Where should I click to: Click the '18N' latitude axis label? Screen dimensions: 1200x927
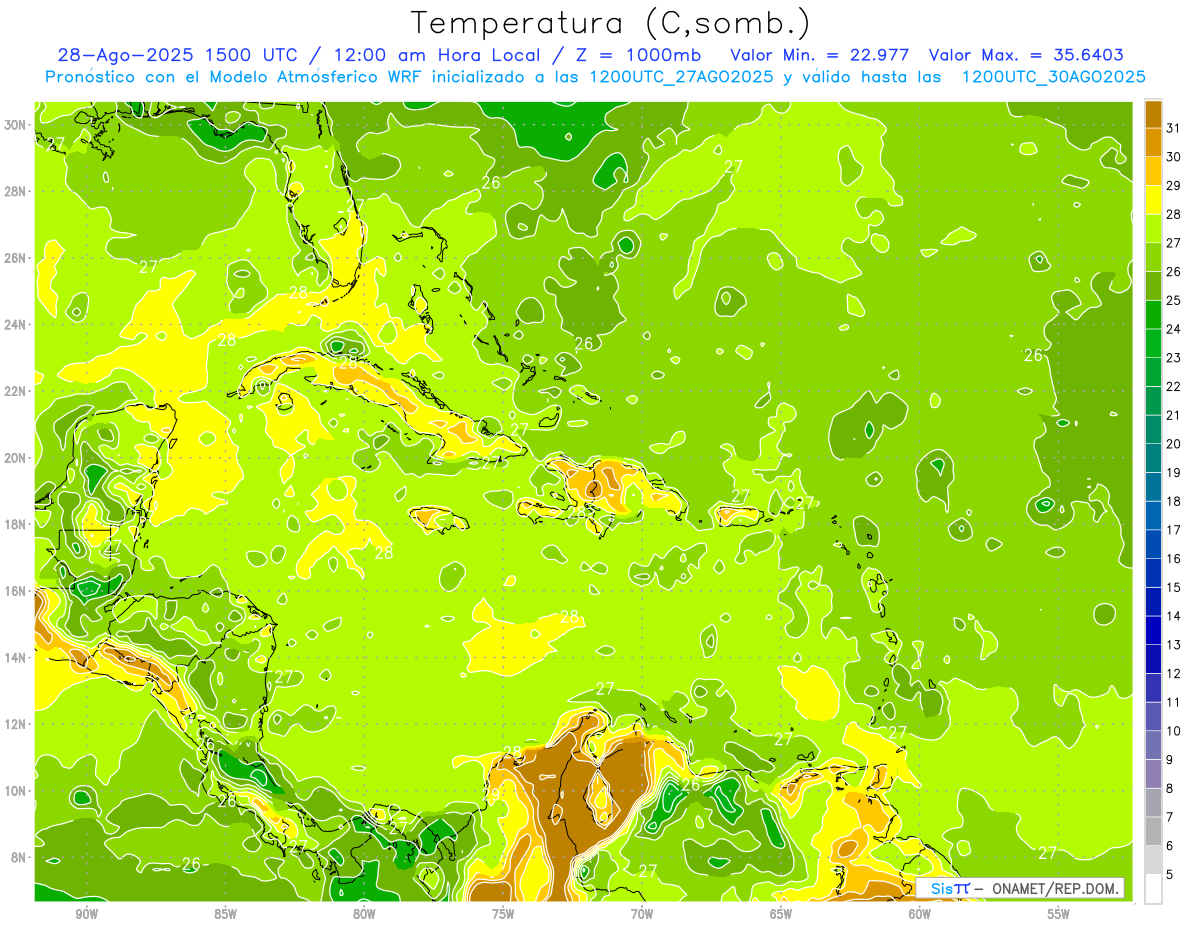[17, 524]
